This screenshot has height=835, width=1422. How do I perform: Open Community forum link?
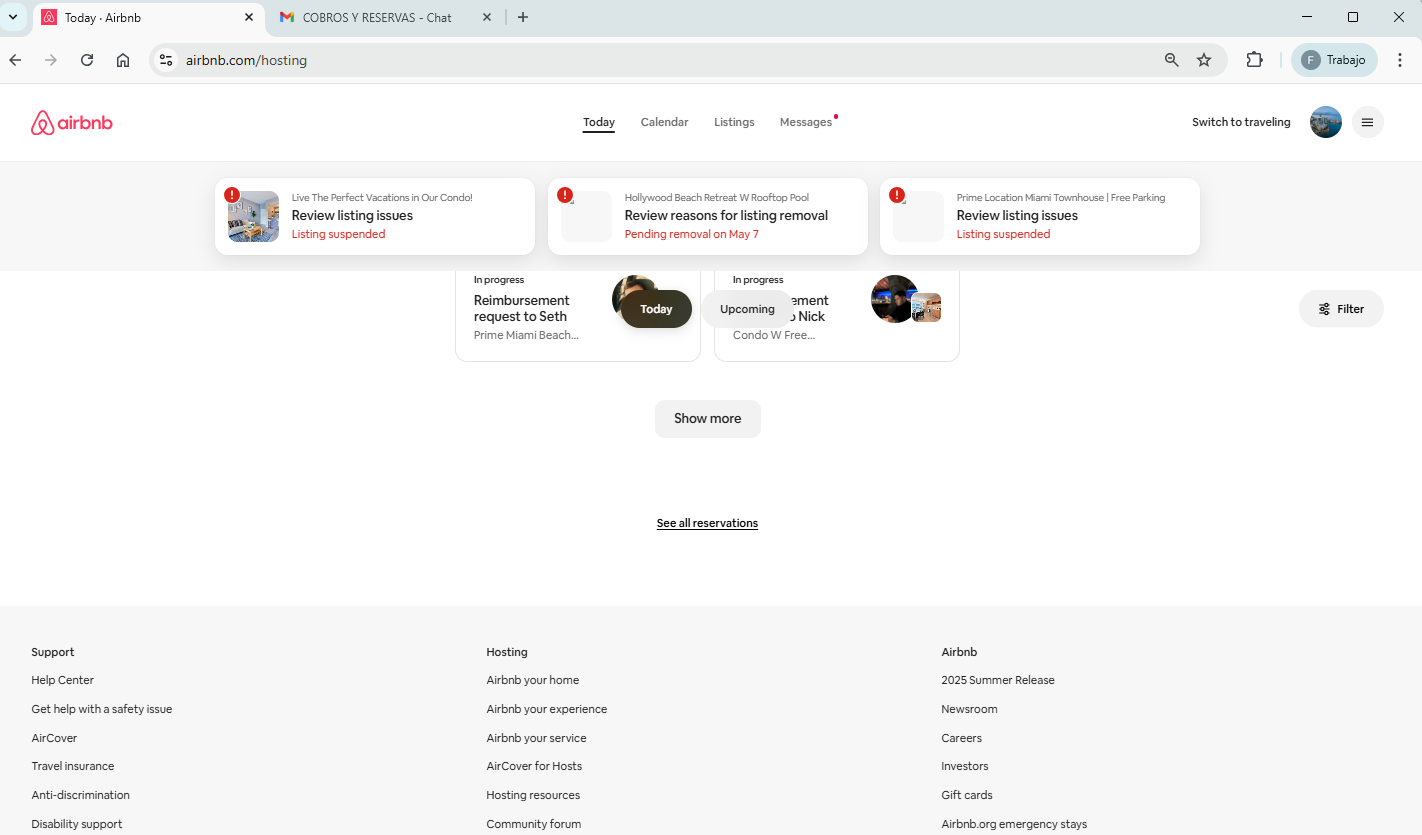(x=534, y=824)
